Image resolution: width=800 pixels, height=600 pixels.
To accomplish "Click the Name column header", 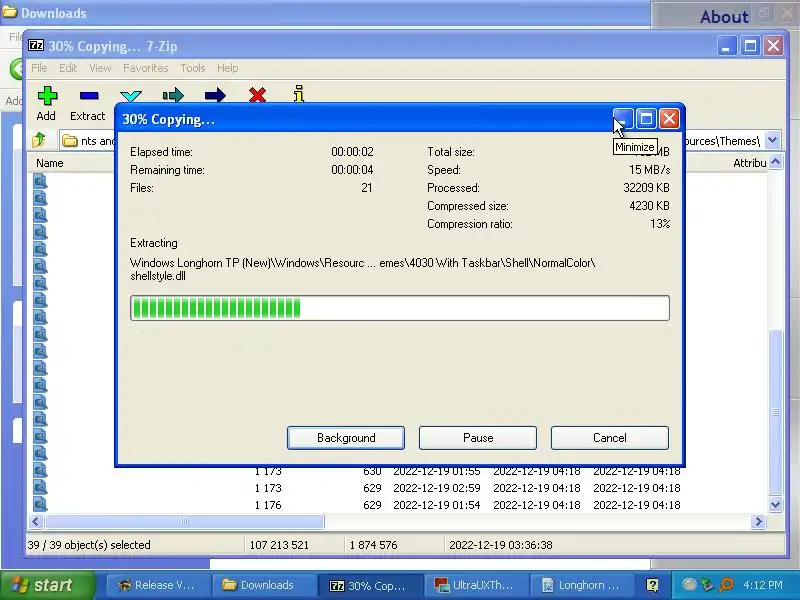I will point(49,163).
